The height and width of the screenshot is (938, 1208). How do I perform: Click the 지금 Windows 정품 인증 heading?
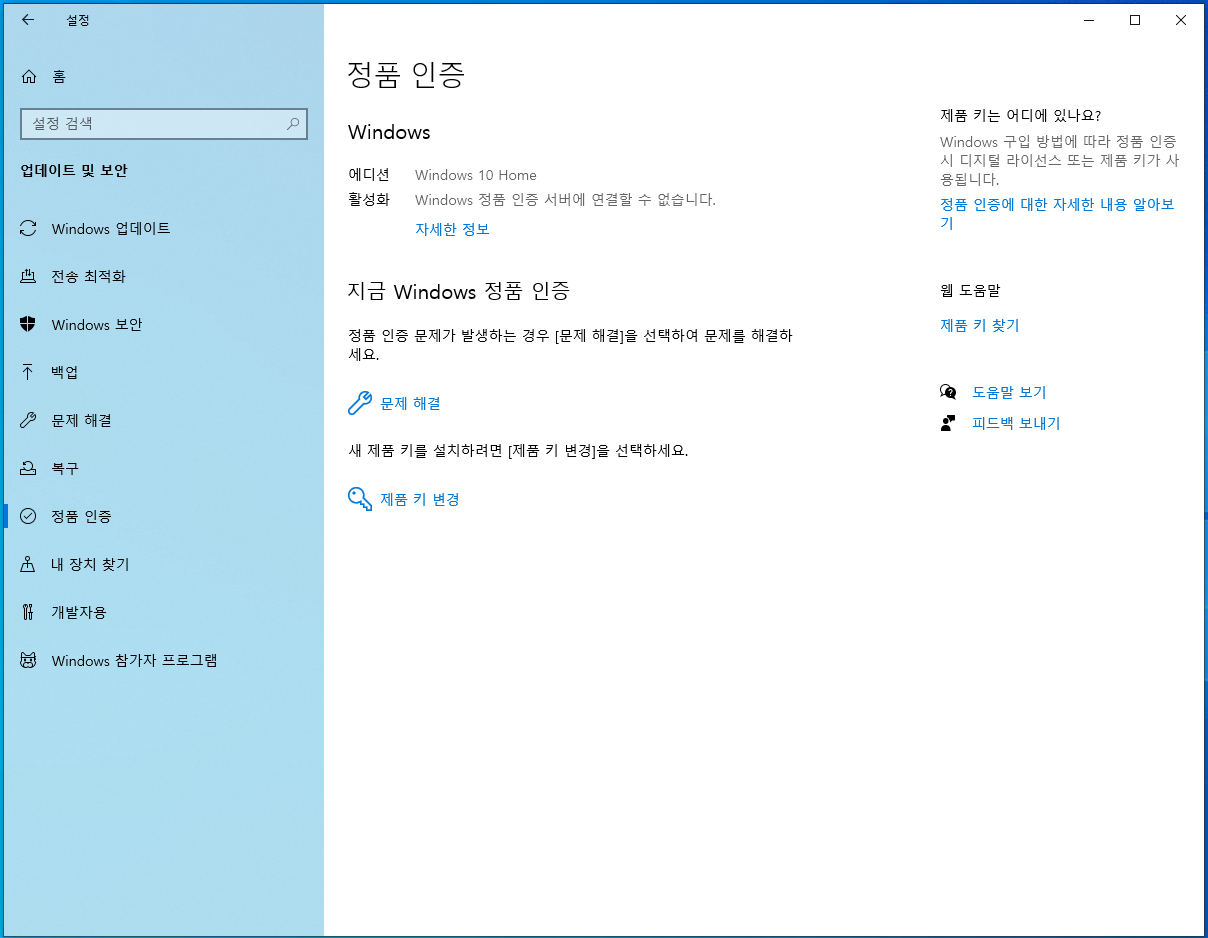(459, 291)
